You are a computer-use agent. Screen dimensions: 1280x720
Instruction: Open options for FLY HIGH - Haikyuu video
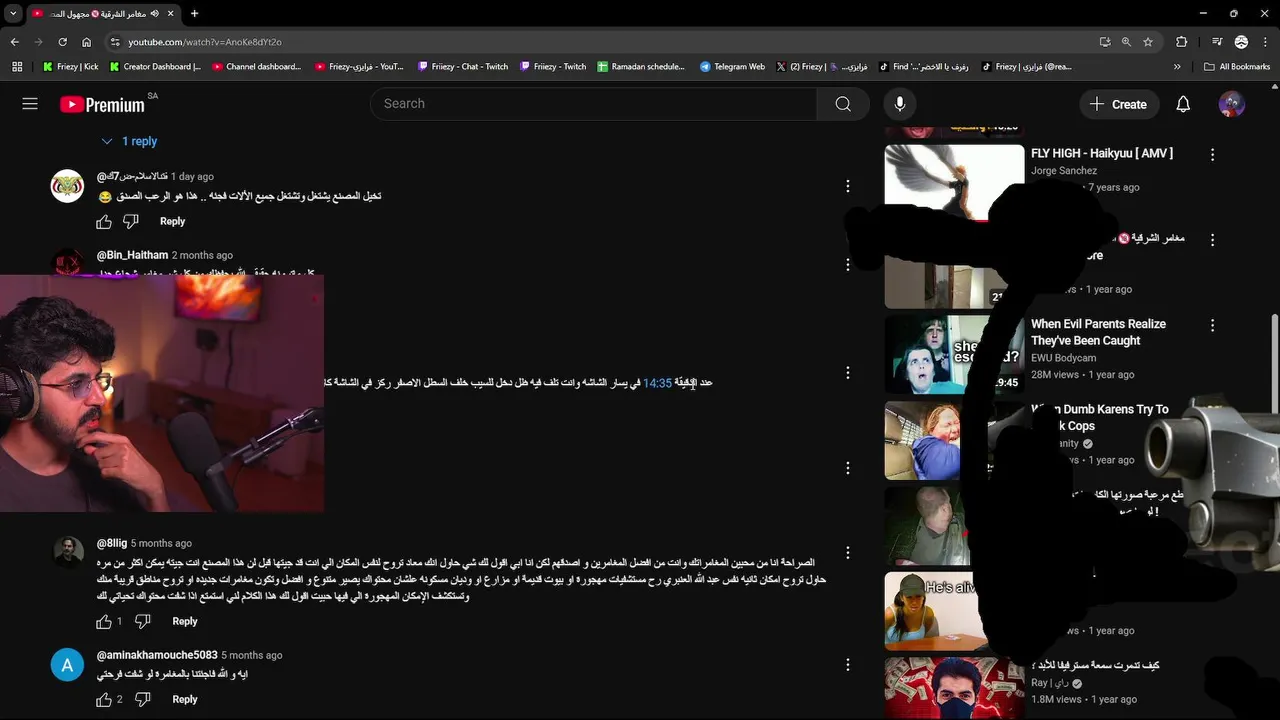[x=1212, y=155]
